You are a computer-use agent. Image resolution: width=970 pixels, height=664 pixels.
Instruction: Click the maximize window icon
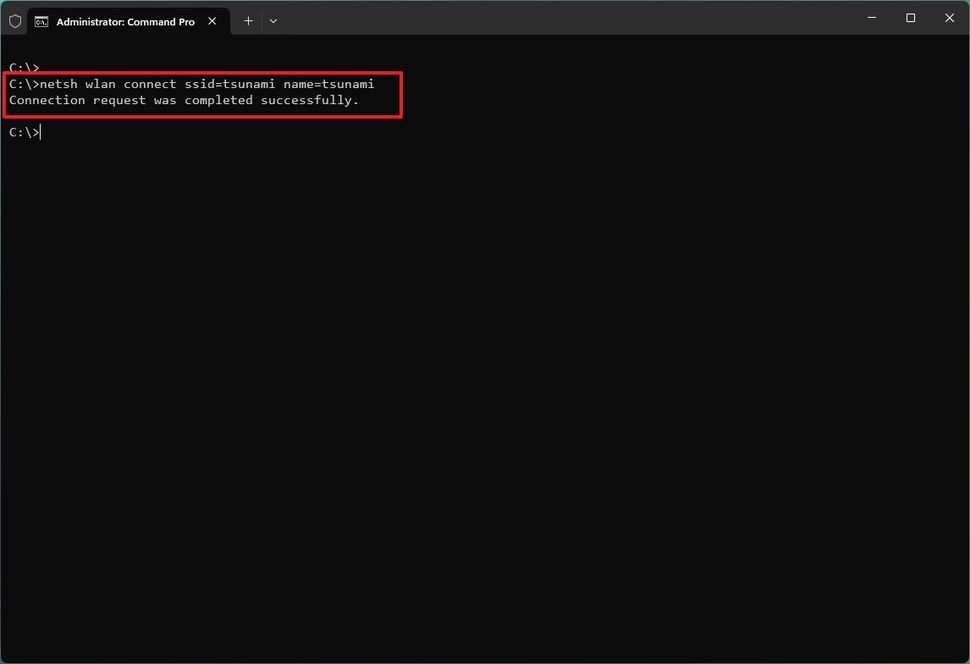[x=910, y=17]
